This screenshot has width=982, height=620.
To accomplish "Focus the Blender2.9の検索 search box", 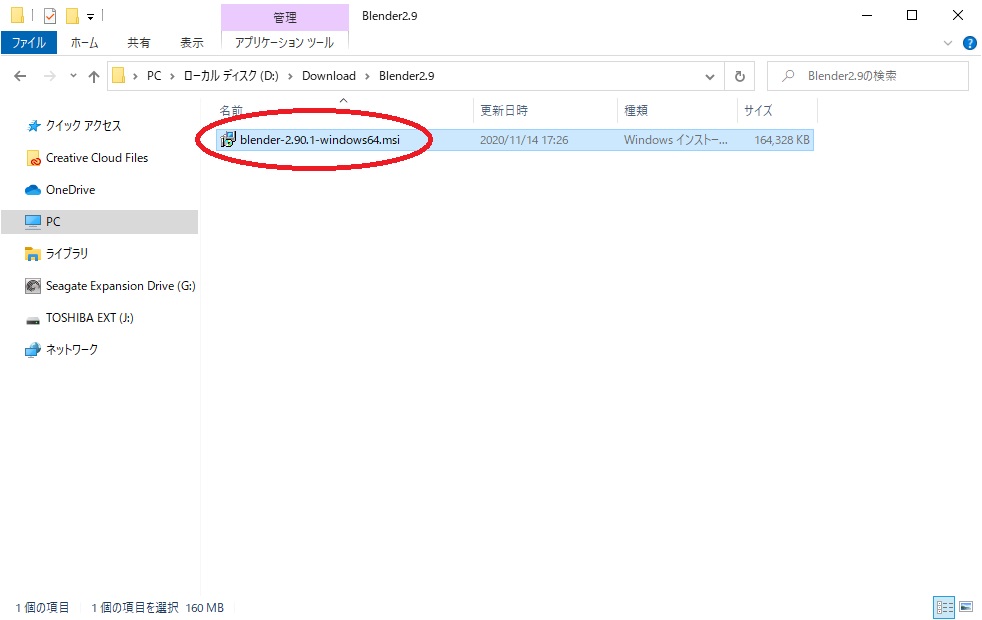I will click(868, 76).
